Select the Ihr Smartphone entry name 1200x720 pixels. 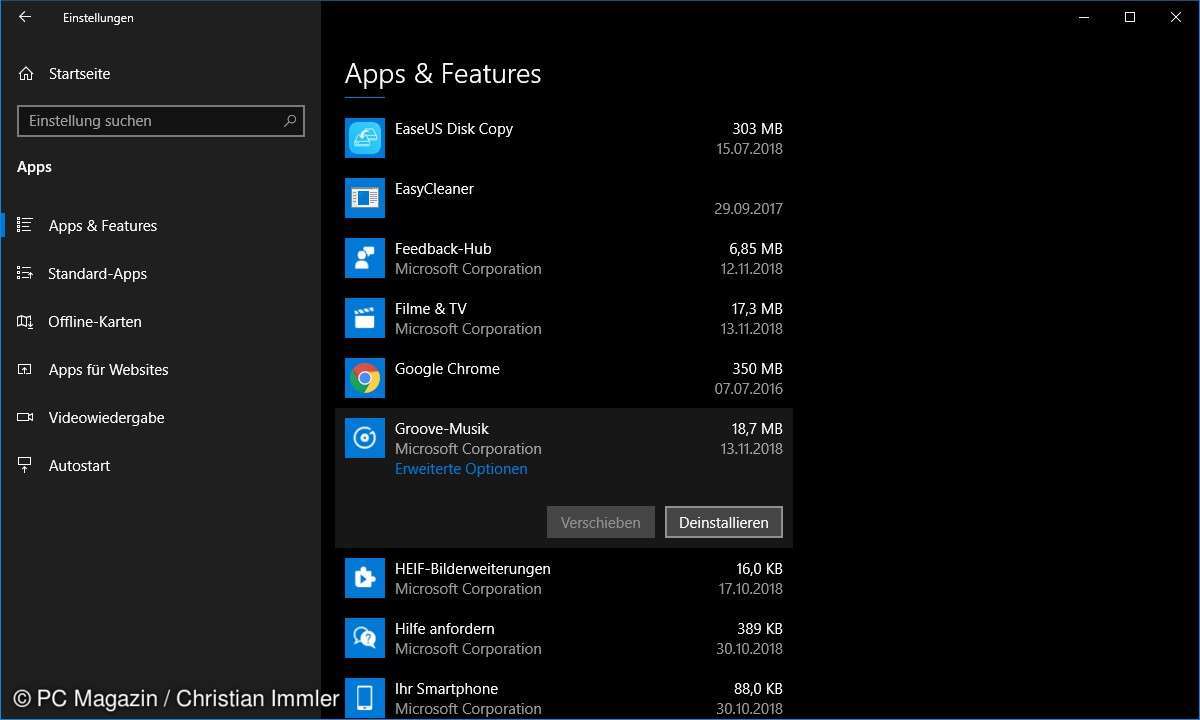click(446, 688)
